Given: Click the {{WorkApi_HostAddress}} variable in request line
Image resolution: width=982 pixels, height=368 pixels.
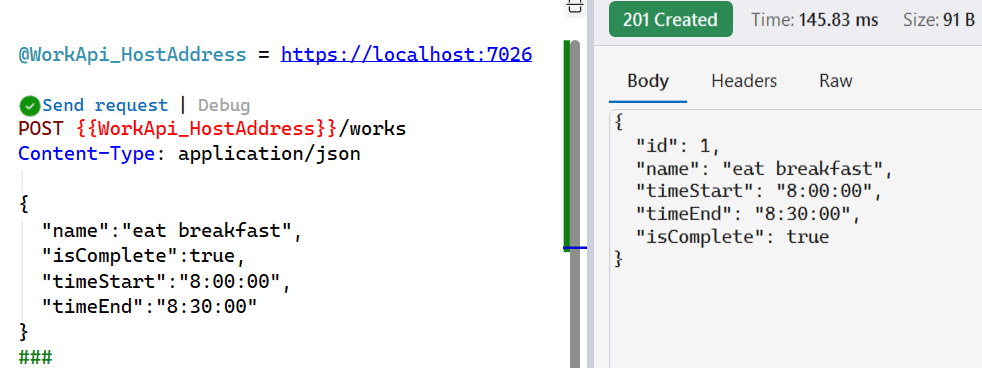Looking at the screenshot, I should [207, 129].
